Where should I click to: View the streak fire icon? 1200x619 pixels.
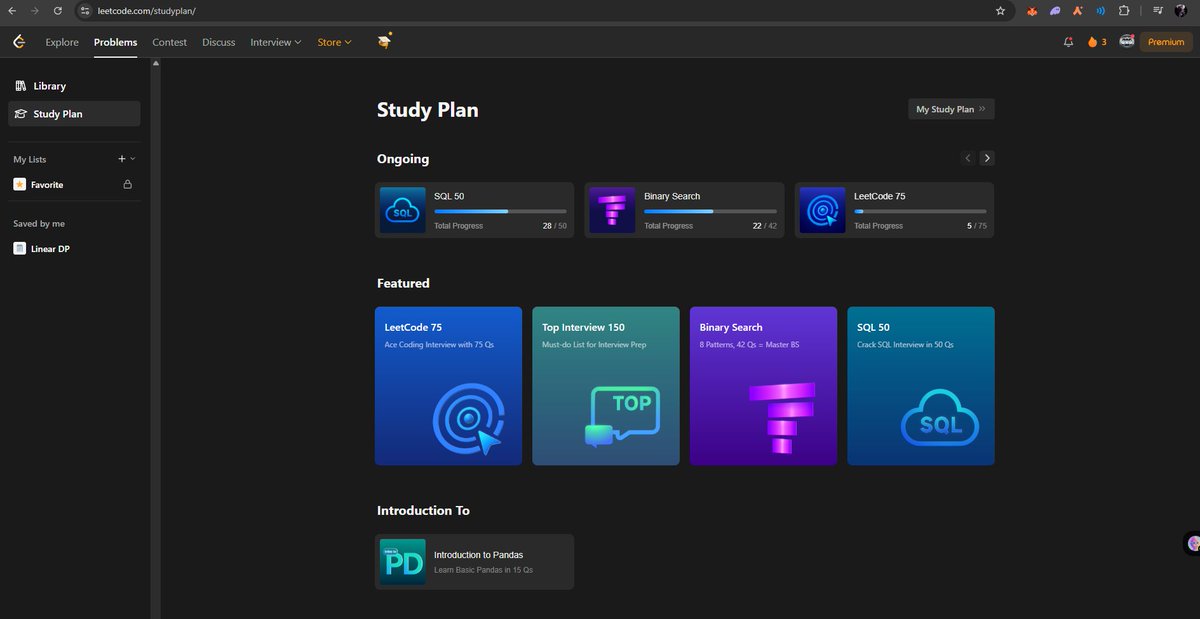point(1092,42)
